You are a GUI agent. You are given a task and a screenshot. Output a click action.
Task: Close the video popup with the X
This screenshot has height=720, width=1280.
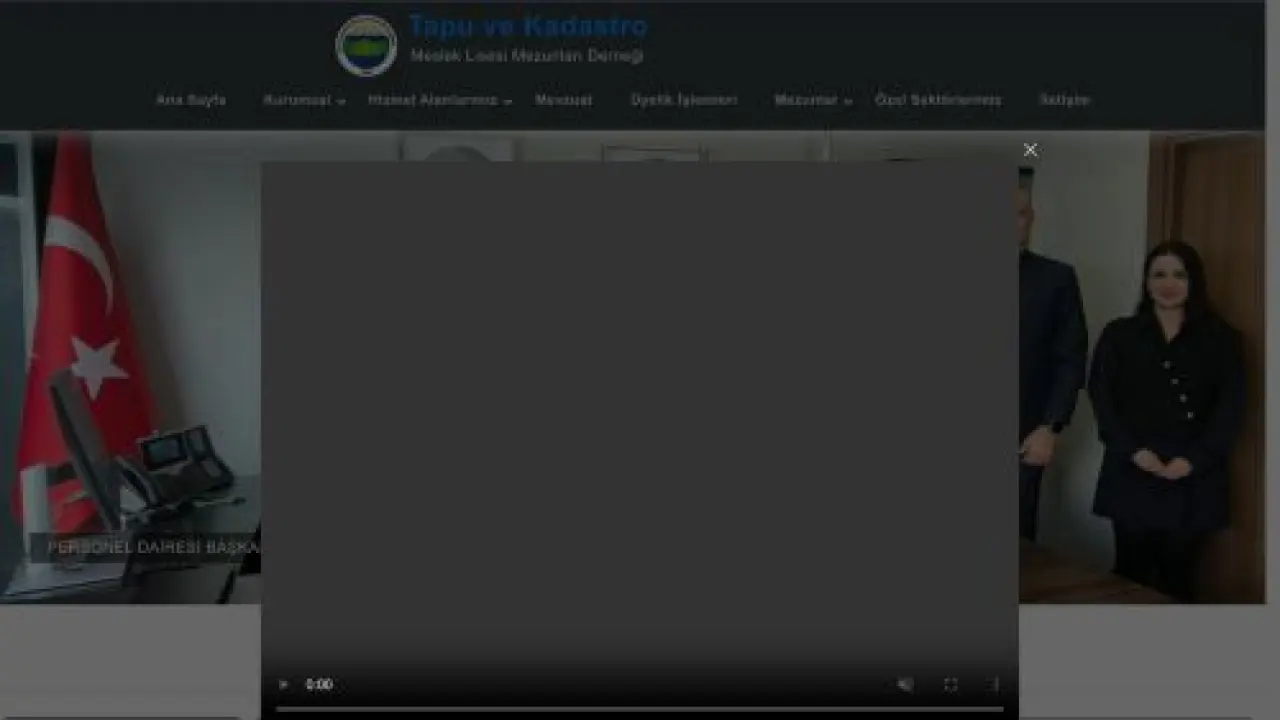click(x=1030, y=150)
